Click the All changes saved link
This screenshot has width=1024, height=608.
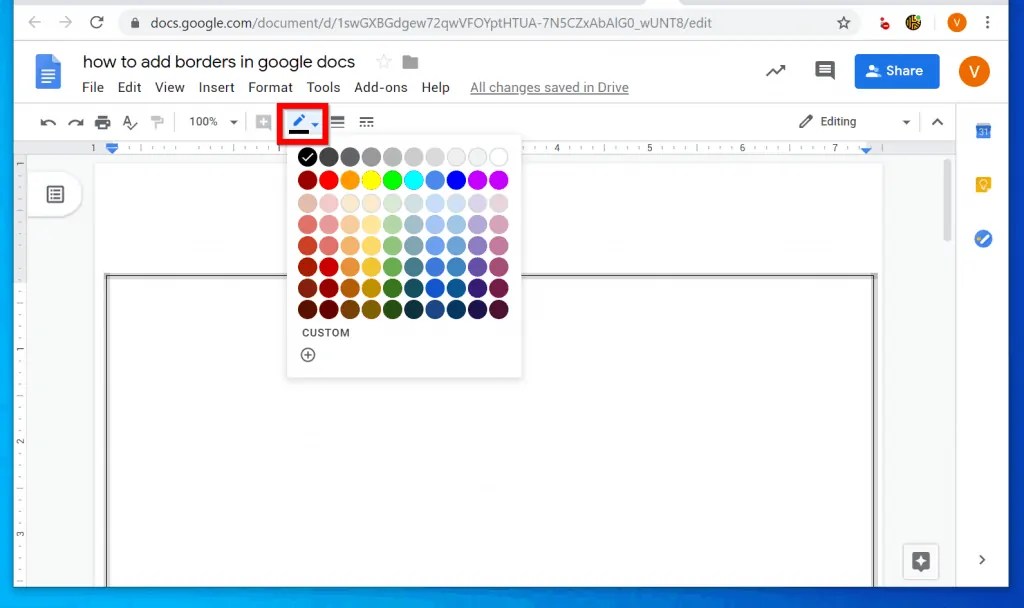[x=549, y=87]
